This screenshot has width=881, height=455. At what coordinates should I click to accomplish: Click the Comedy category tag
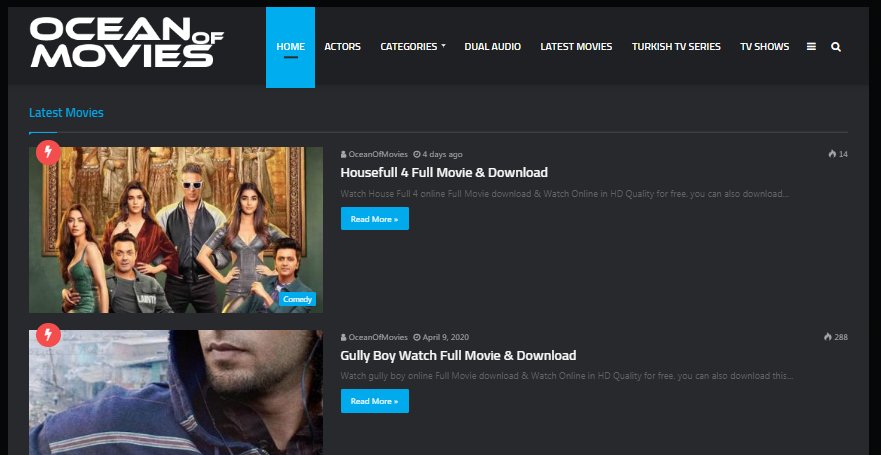click(x=297, y=299)
